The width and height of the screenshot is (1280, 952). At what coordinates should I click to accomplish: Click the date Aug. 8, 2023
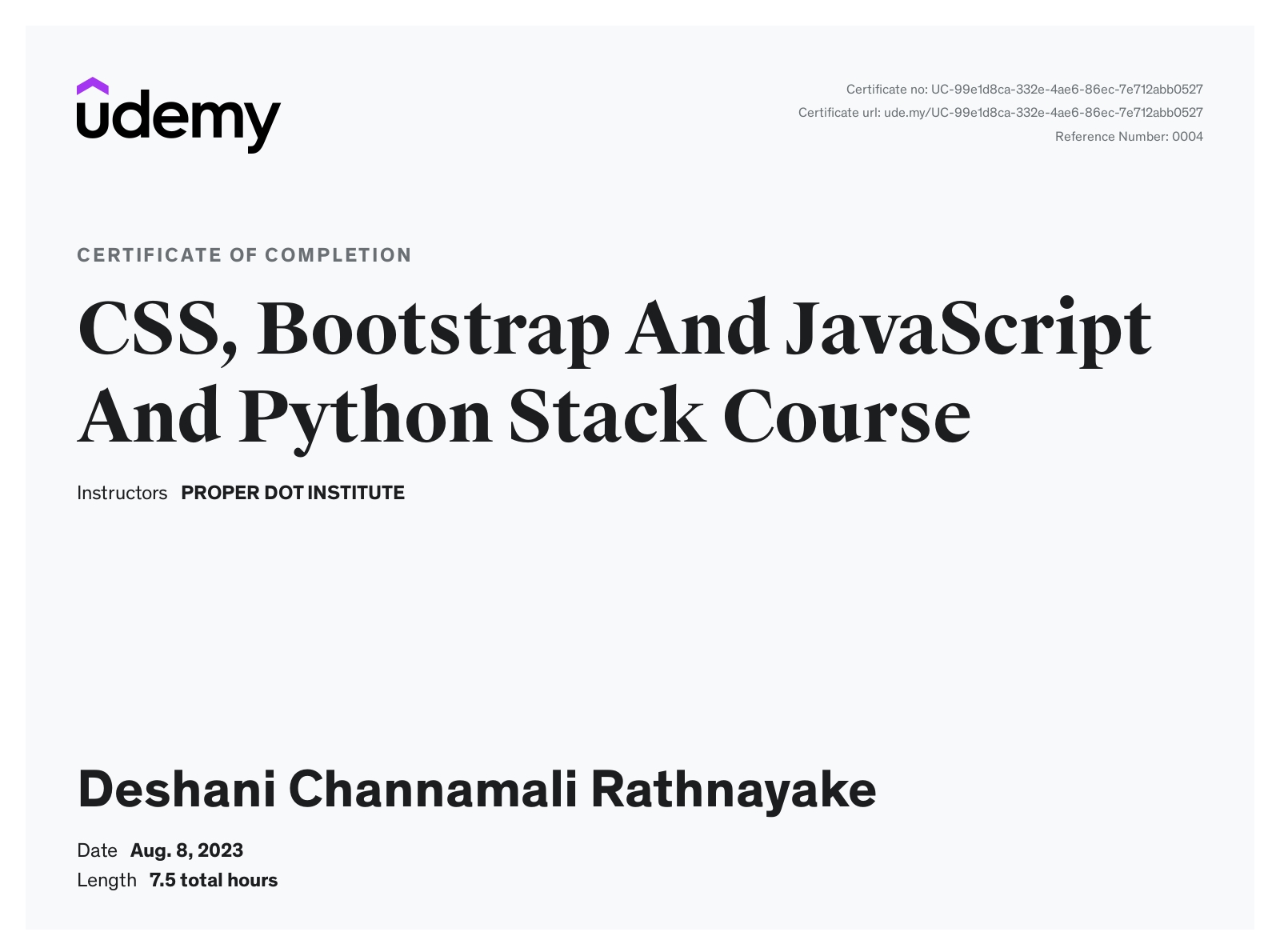186,850
